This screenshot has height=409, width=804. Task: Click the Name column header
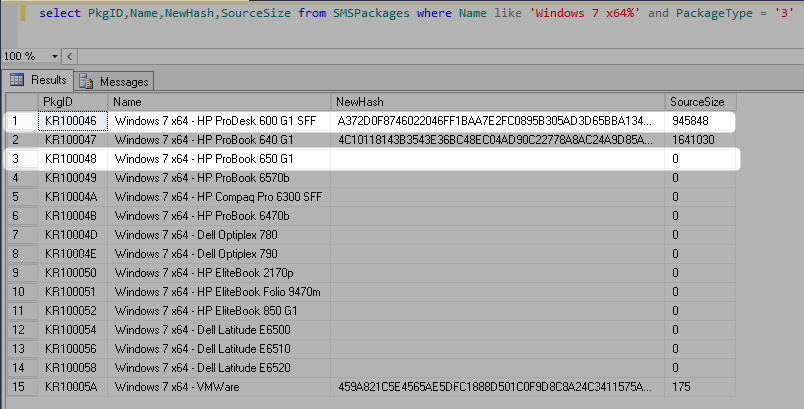(x=219, y=102)
